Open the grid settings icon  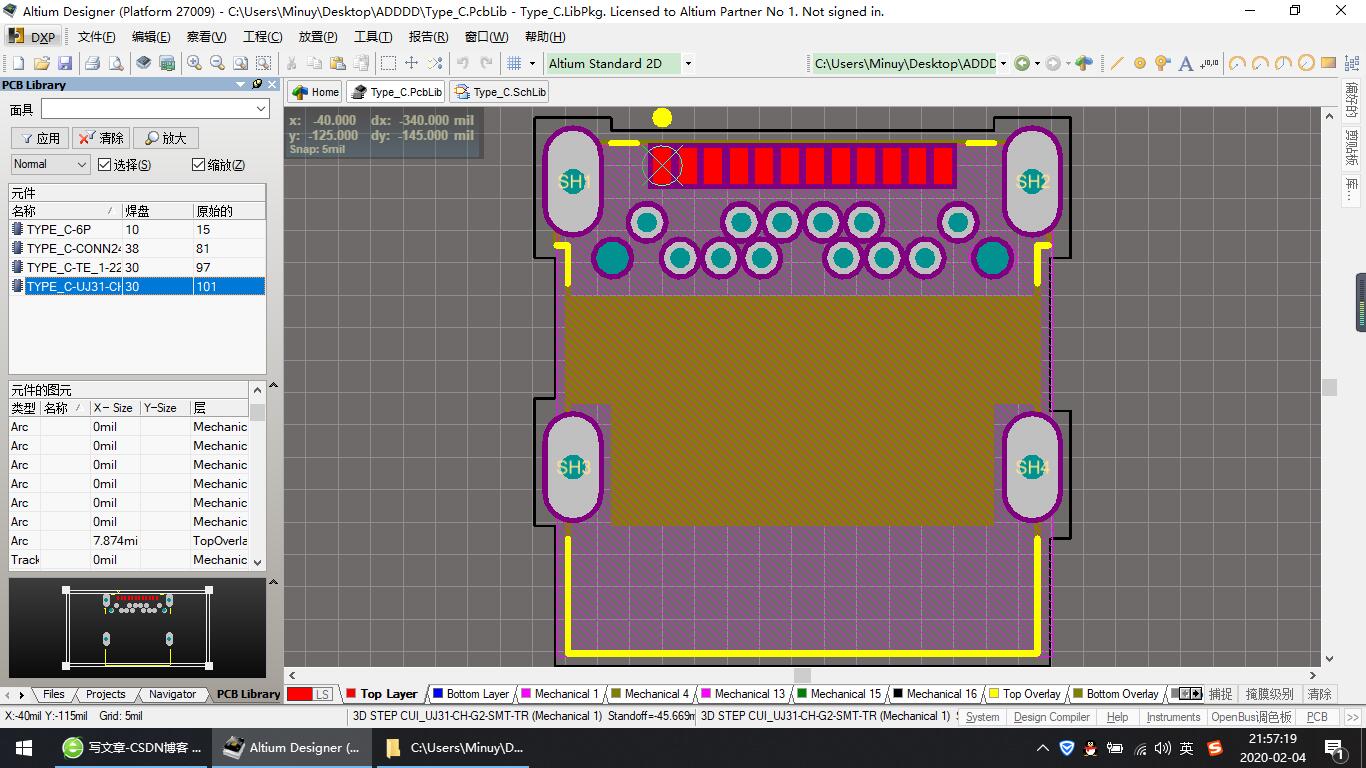514,63
